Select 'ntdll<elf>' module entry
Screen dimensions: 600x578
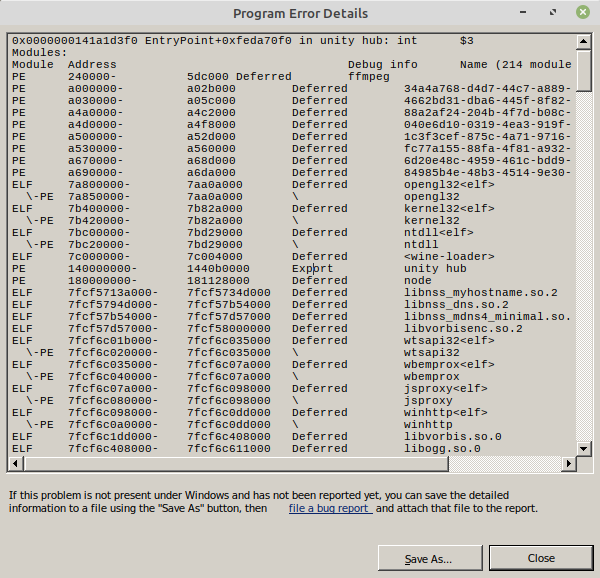point(439,233)
